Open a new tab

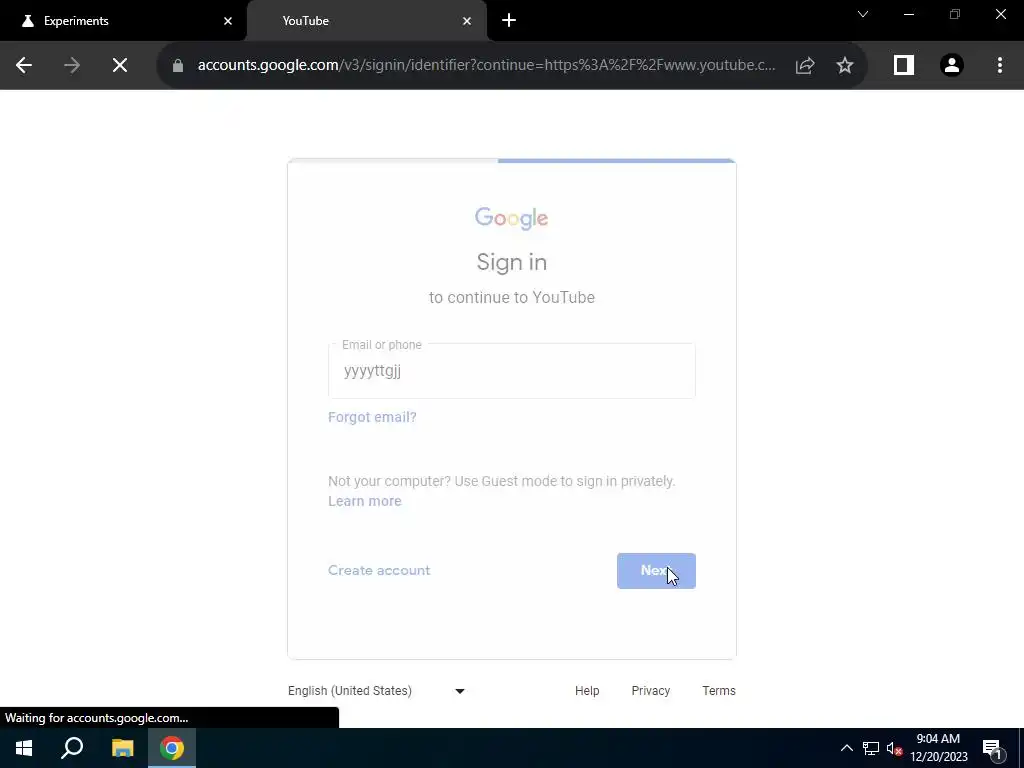point(509,20)
